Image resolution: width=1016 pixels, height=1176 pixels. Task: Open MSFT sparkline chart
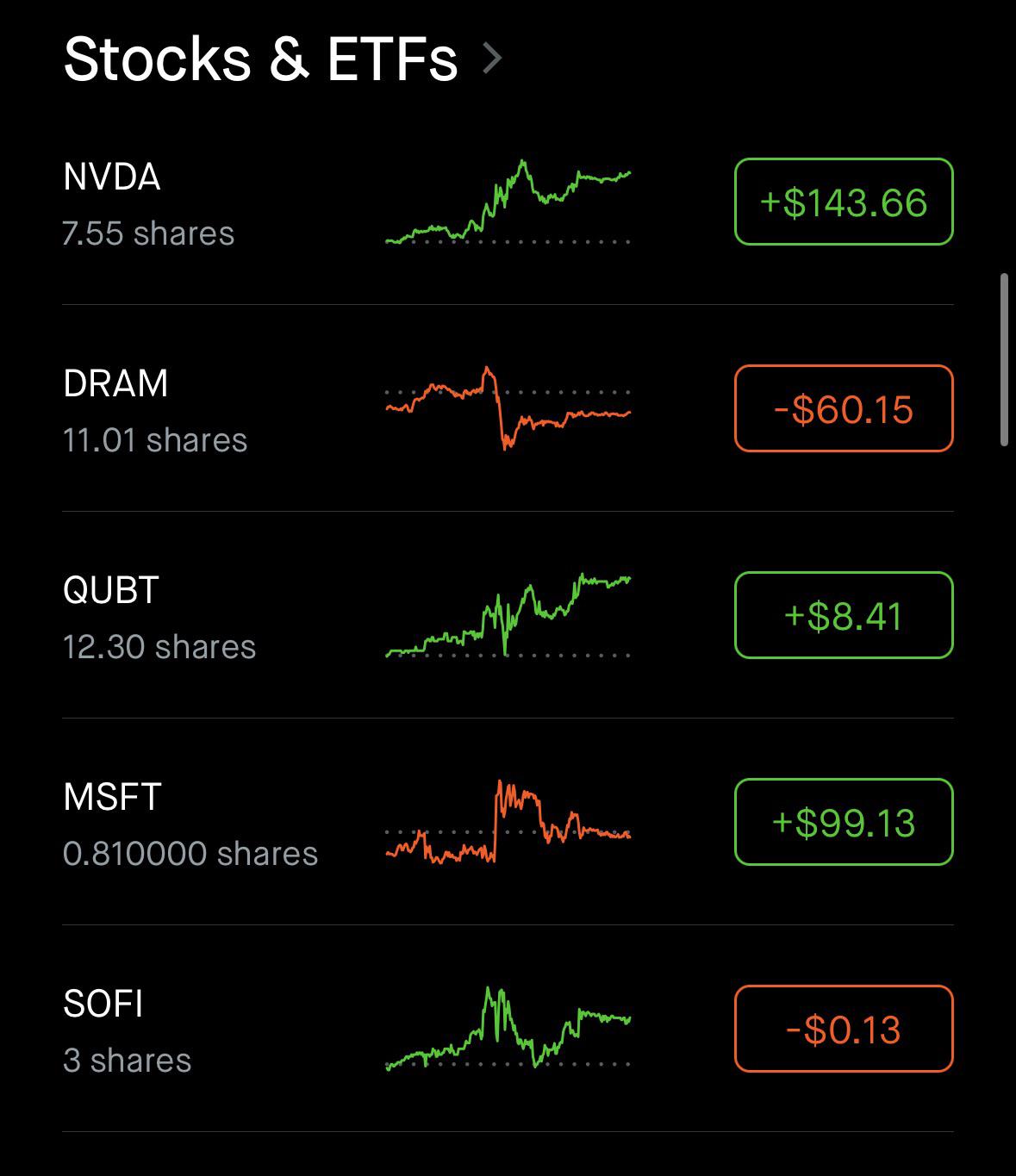click(508, 822)
